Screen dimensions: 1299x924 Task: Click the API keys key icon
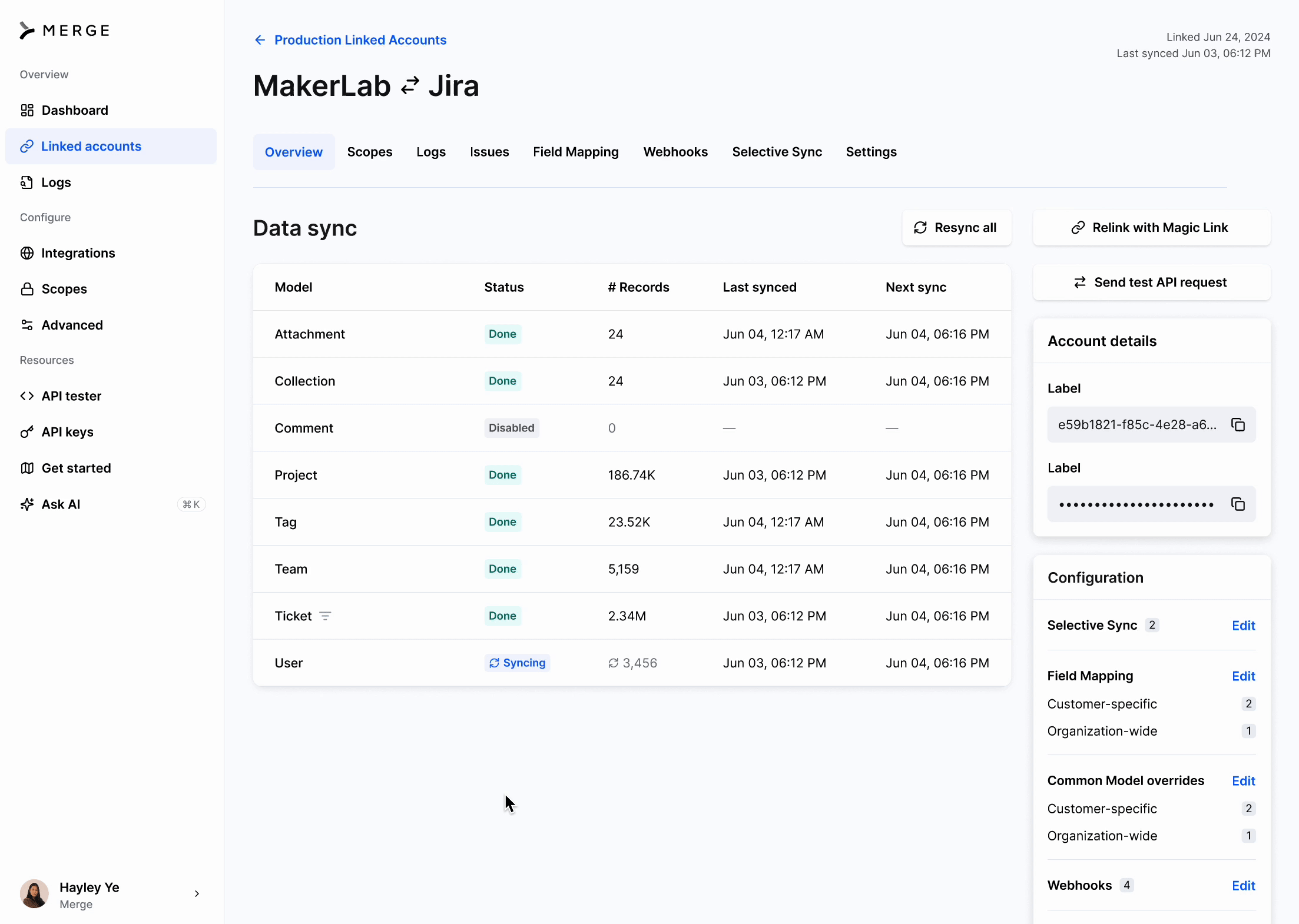pyautogui.click(x=27, y=432)
